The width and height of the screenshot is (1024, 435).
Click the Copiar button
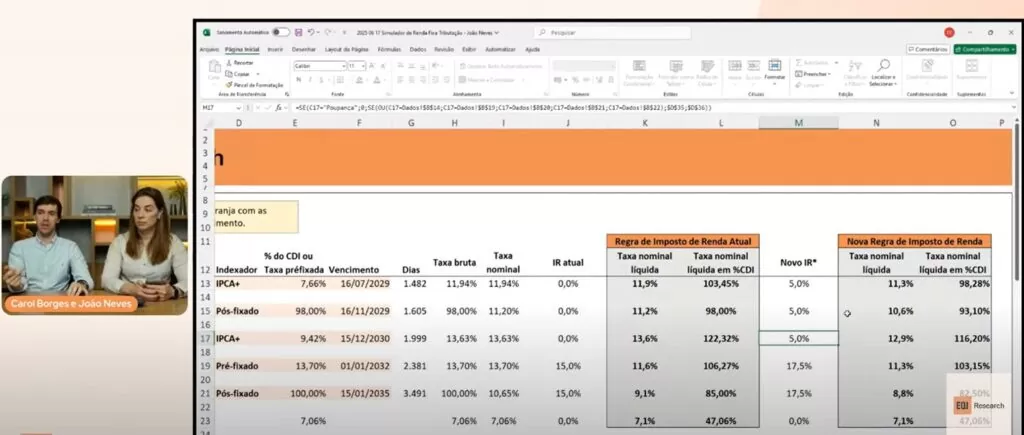(239, 74)
